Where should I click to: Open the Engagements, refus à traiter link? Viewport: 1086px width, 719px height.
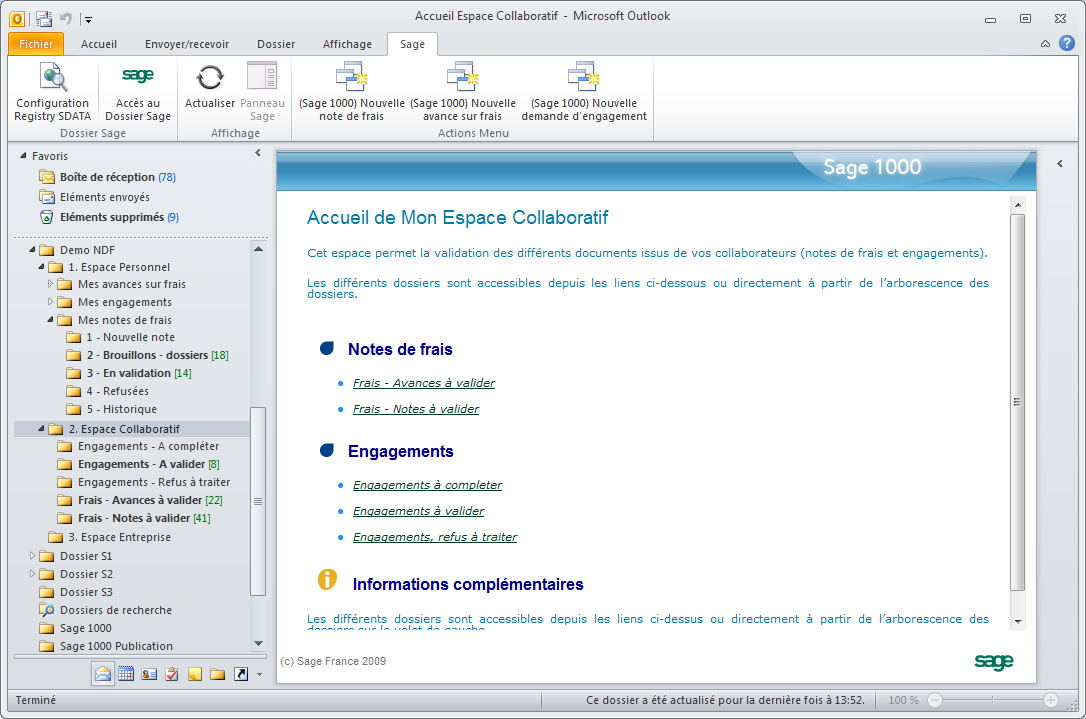tap(435, 538)
